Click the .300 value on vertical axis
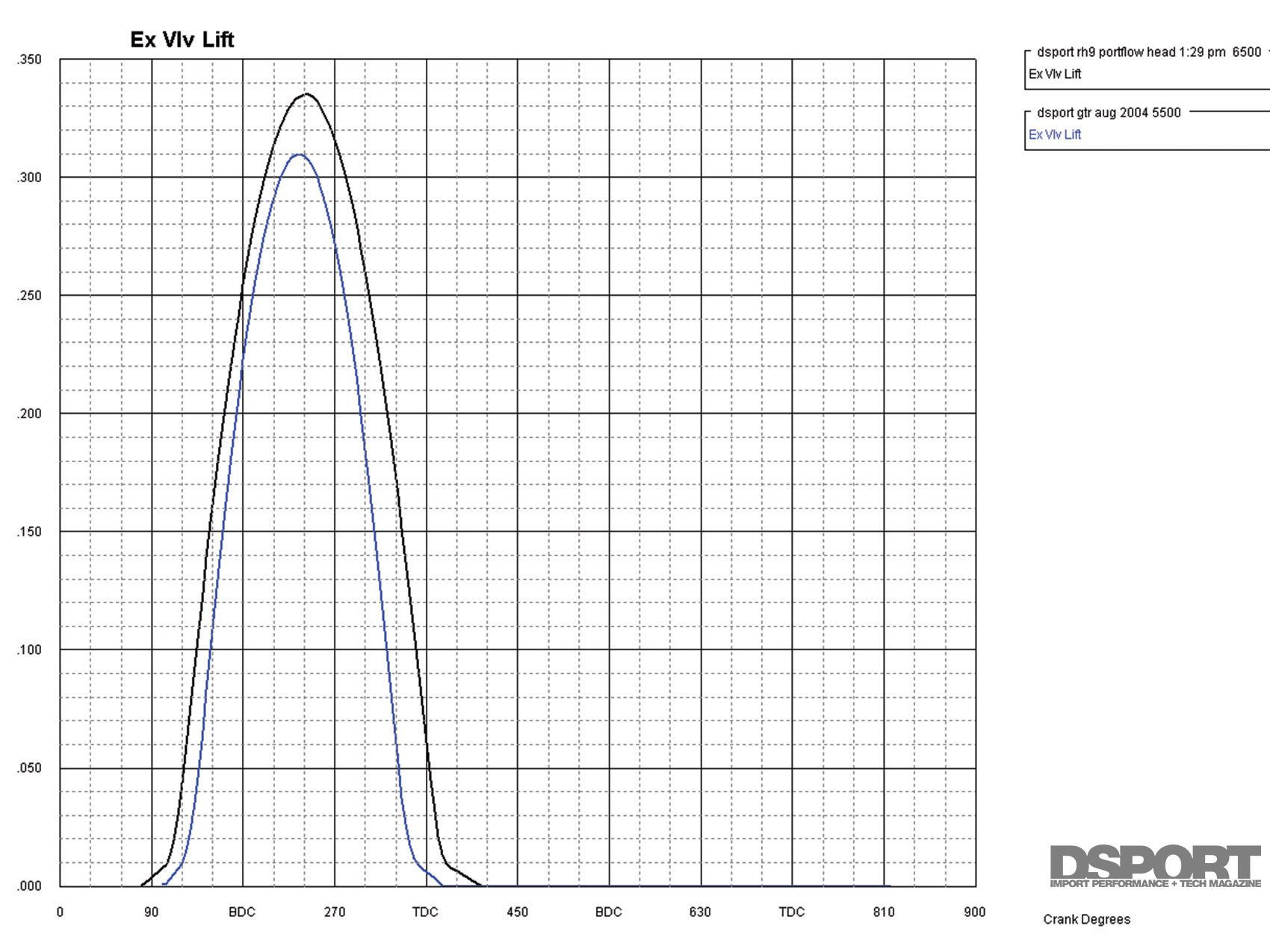1270x952 pixels. point(29,178)
